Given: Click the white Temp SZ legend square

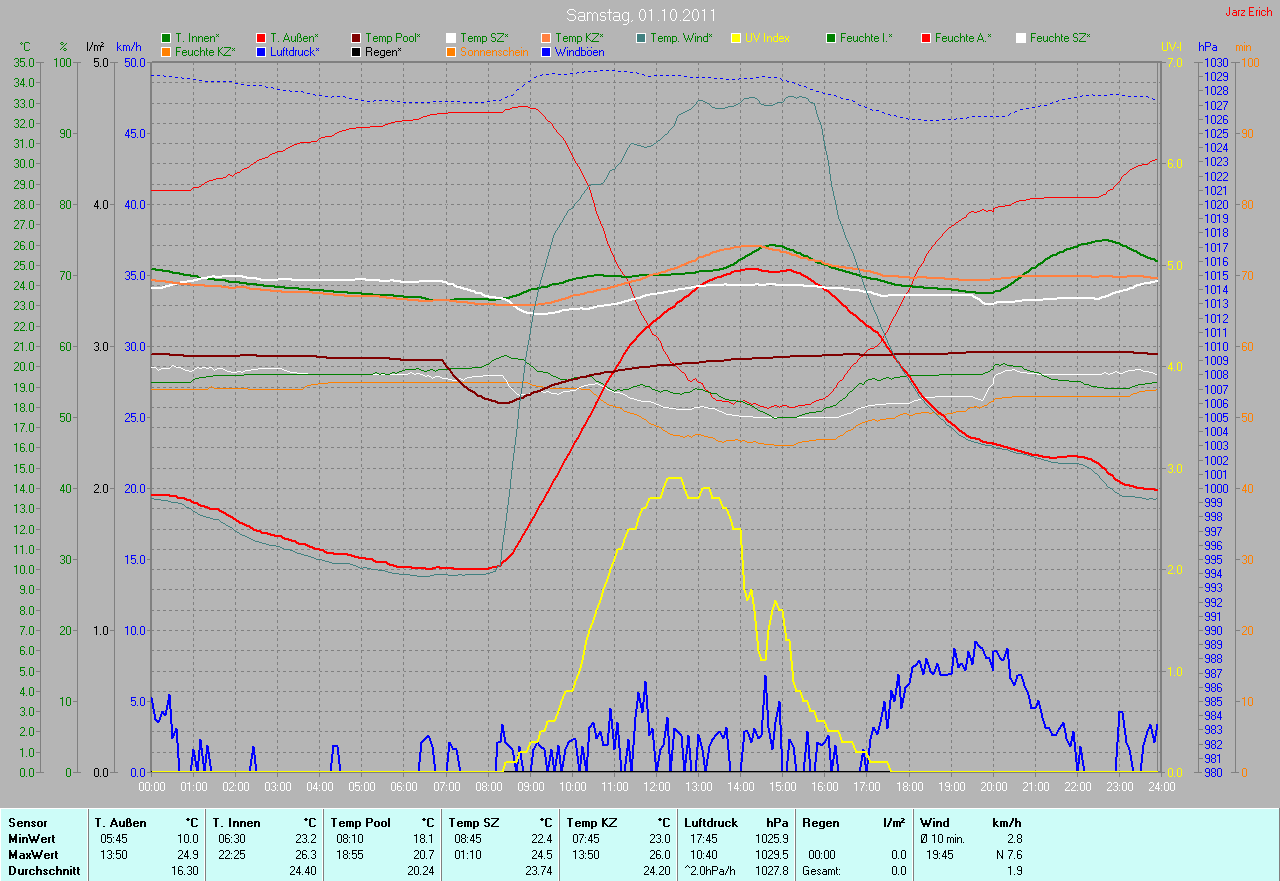Looking at the screenshot, I should [x=452, y=38].
